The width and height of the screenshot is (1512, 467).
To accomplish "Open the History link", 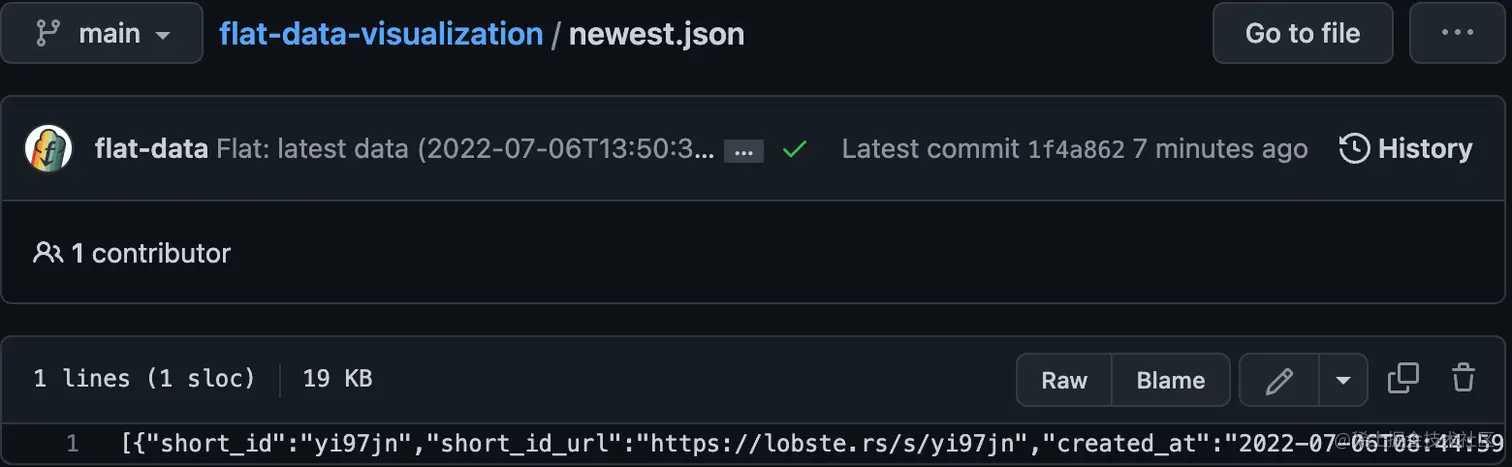I will click(1406, 149).
